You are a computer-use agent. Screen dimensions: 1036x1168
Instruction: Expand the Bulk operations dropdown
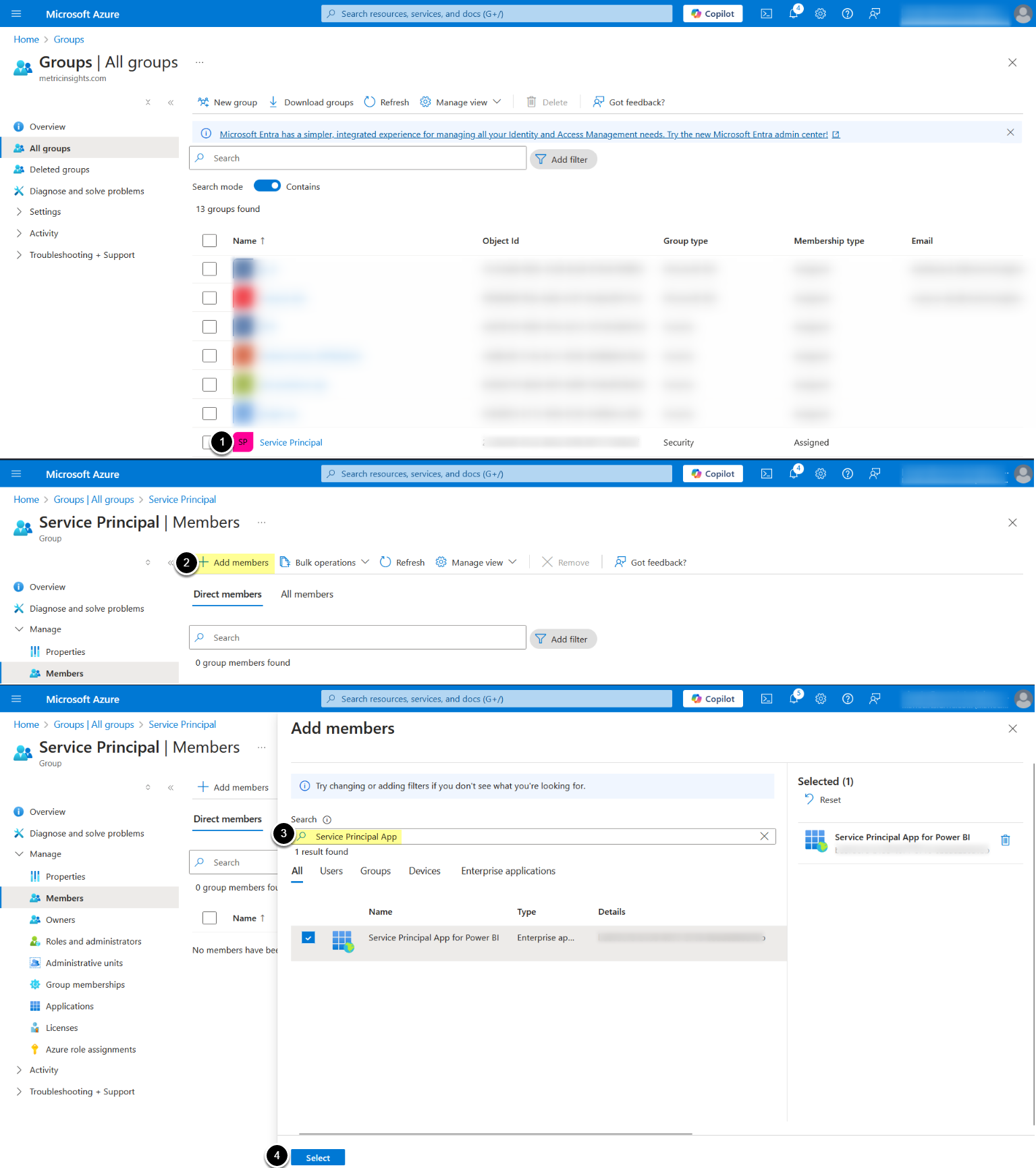tap(325, 562)
